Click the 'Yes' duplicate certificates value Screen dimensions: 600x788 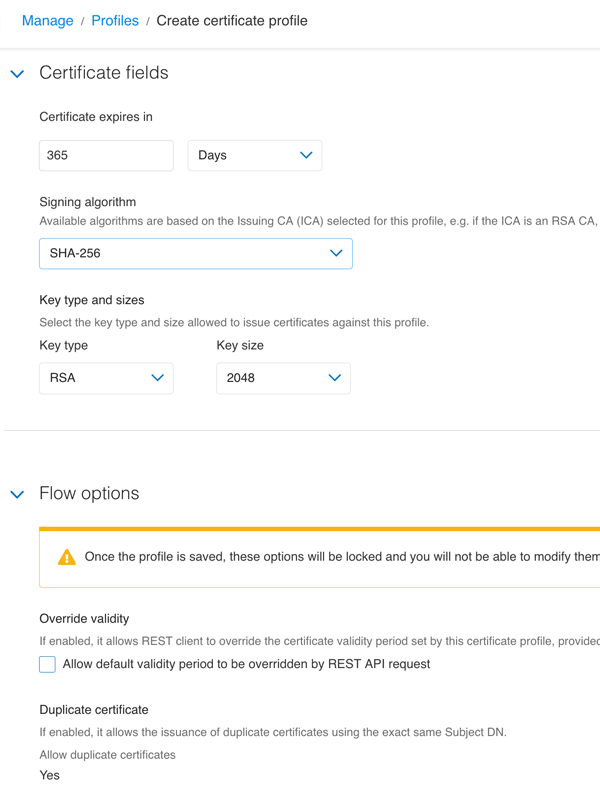pyautogui.click(x=50, y=775)
